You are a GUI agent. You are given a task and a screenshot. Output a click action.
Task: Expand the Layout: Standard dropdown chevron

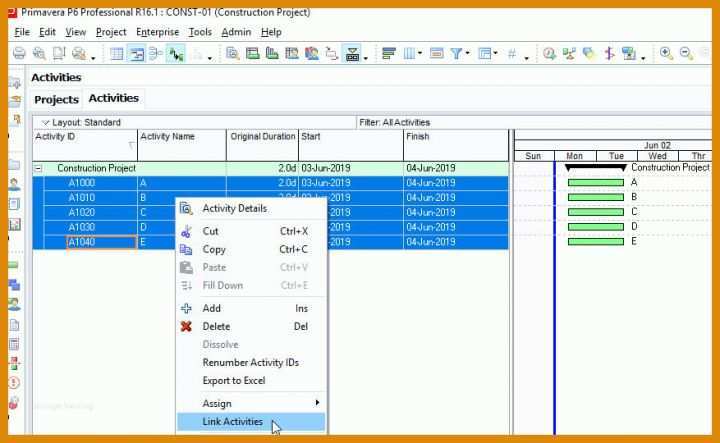pyautogui.click(x=45, y=123)
